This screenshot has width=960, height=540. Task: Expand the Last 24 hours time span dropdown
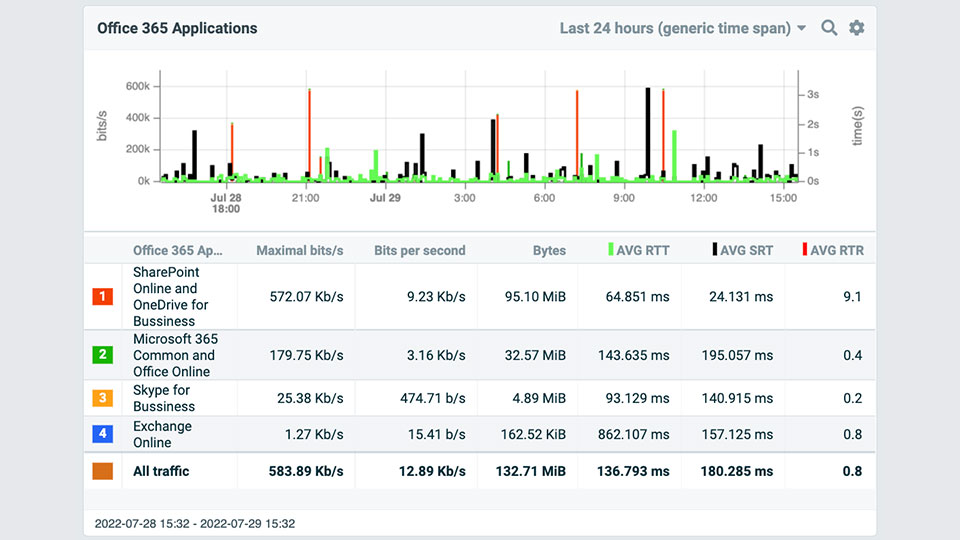(683, 28)
